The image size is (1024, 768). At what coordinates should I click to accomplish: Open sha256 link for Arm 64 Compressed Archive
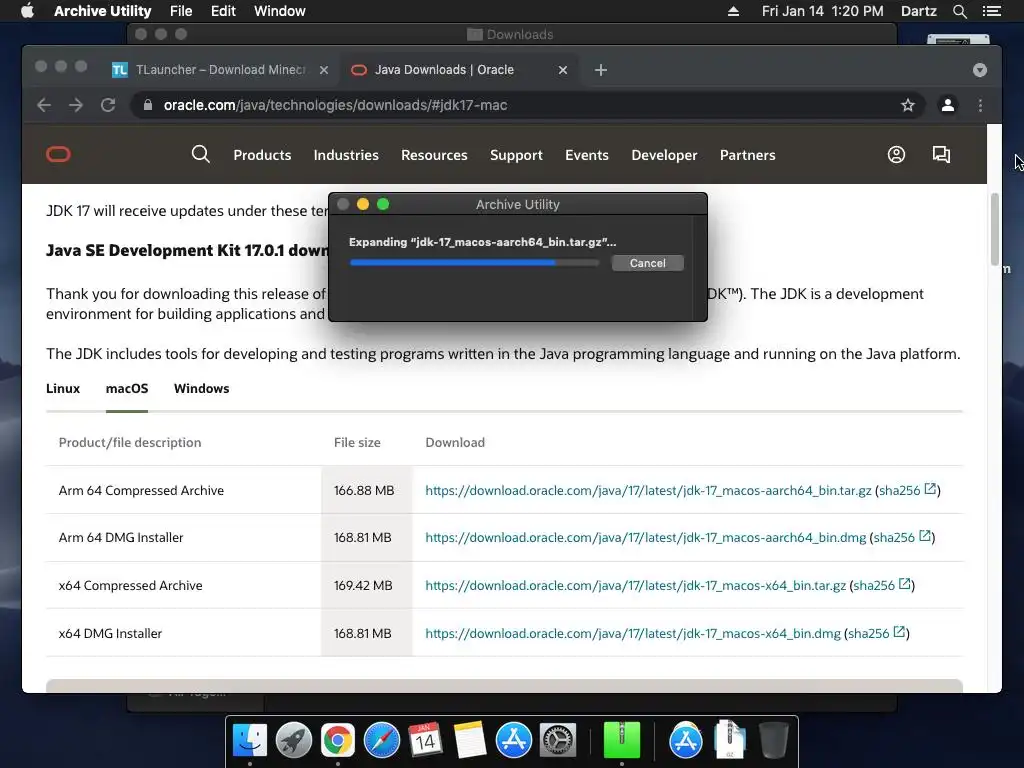[x=907, y=490]
